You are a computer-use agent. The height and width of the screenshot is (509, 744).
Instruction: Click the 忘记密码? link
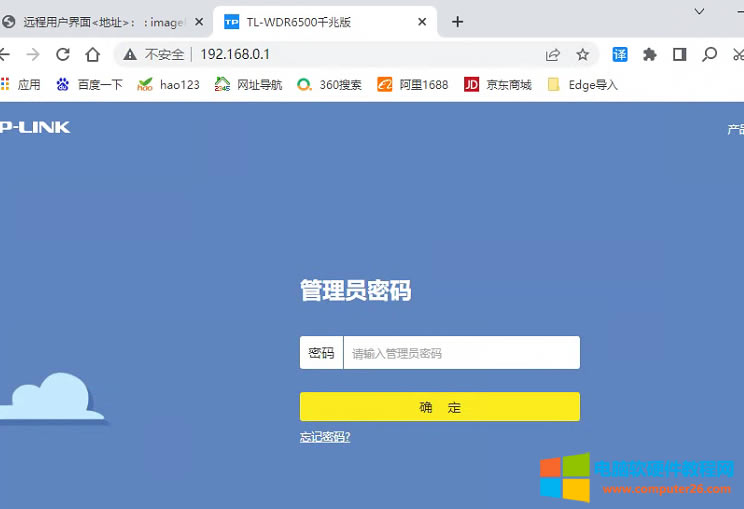(x=325, y=437)
